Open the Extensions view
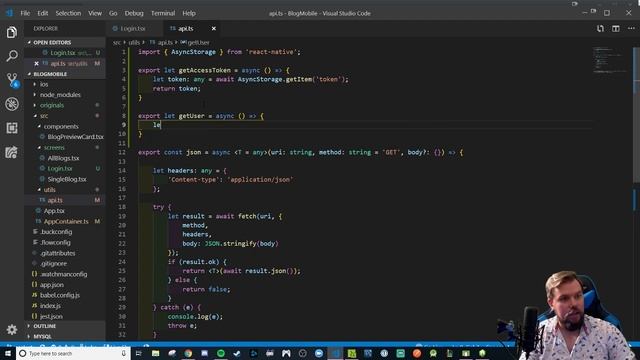This screenshot has width=640, height=360. click(12, 128)
